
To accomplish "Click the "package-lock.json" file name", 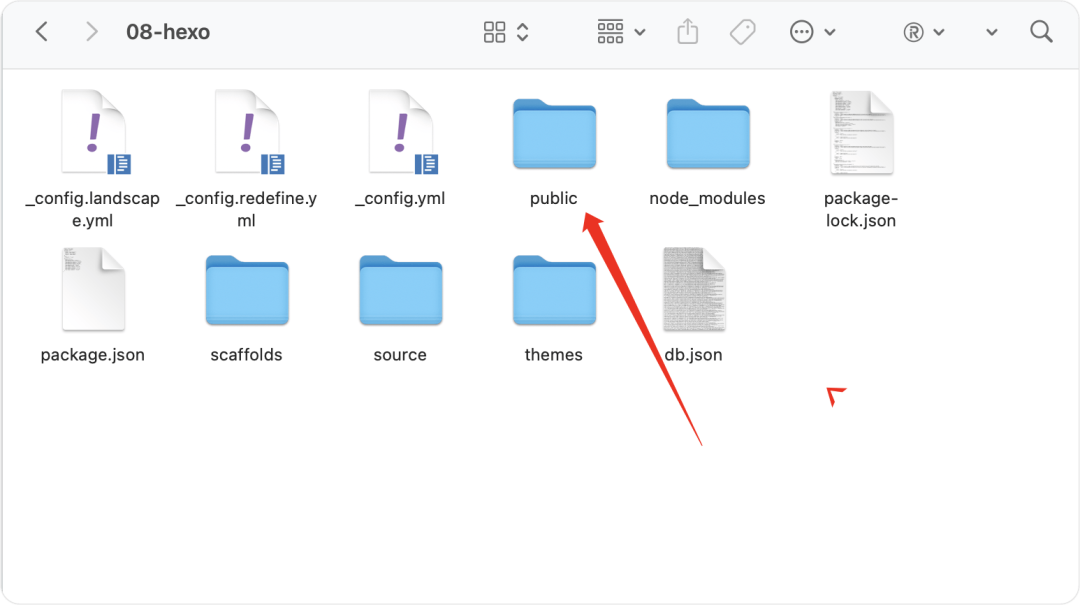I will (861, 209).
